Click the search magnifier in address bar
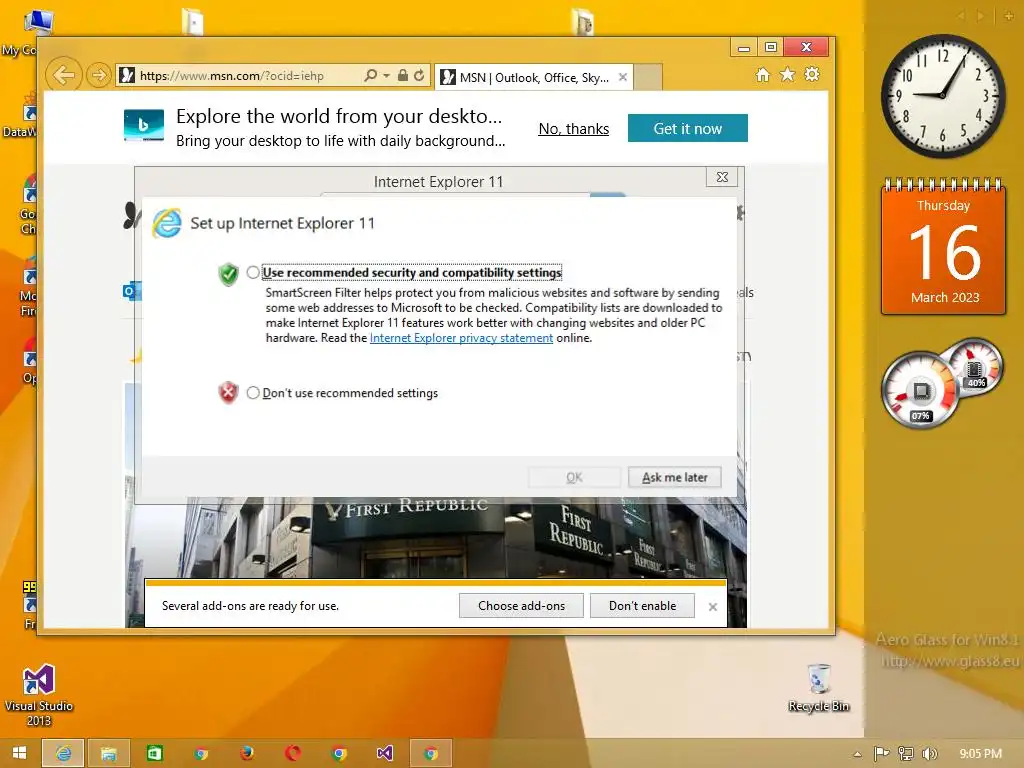The image size is (1024, 768). pyautogui.click(x=370, y=75)
